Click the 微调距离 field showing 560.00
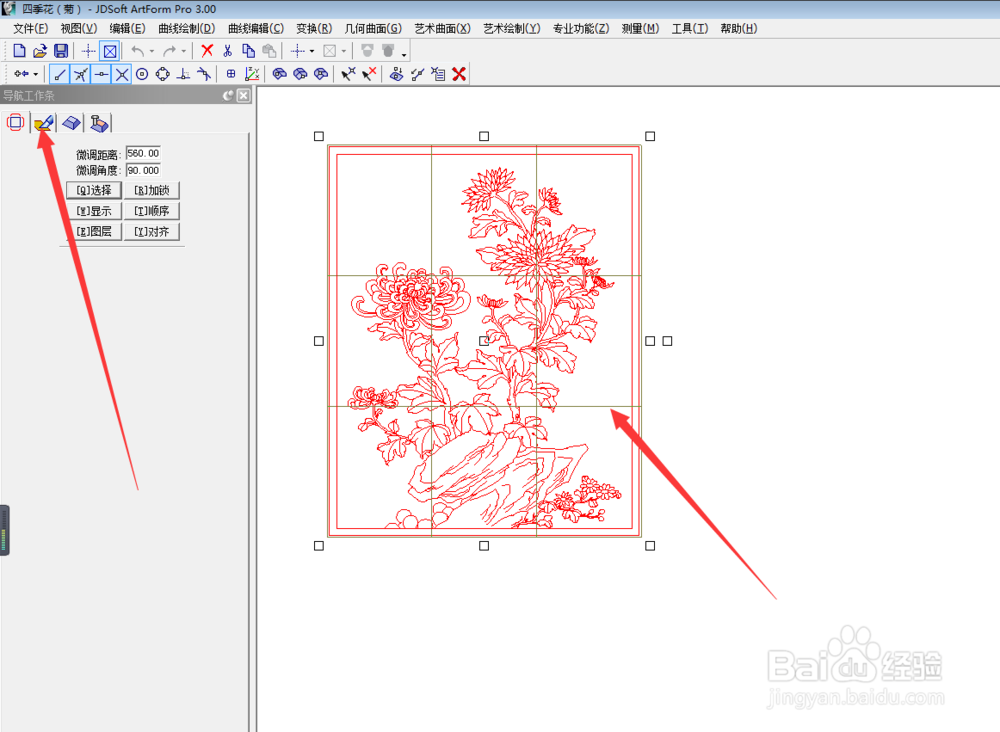This screenshot has height=732, width=1000. point(143,153)
